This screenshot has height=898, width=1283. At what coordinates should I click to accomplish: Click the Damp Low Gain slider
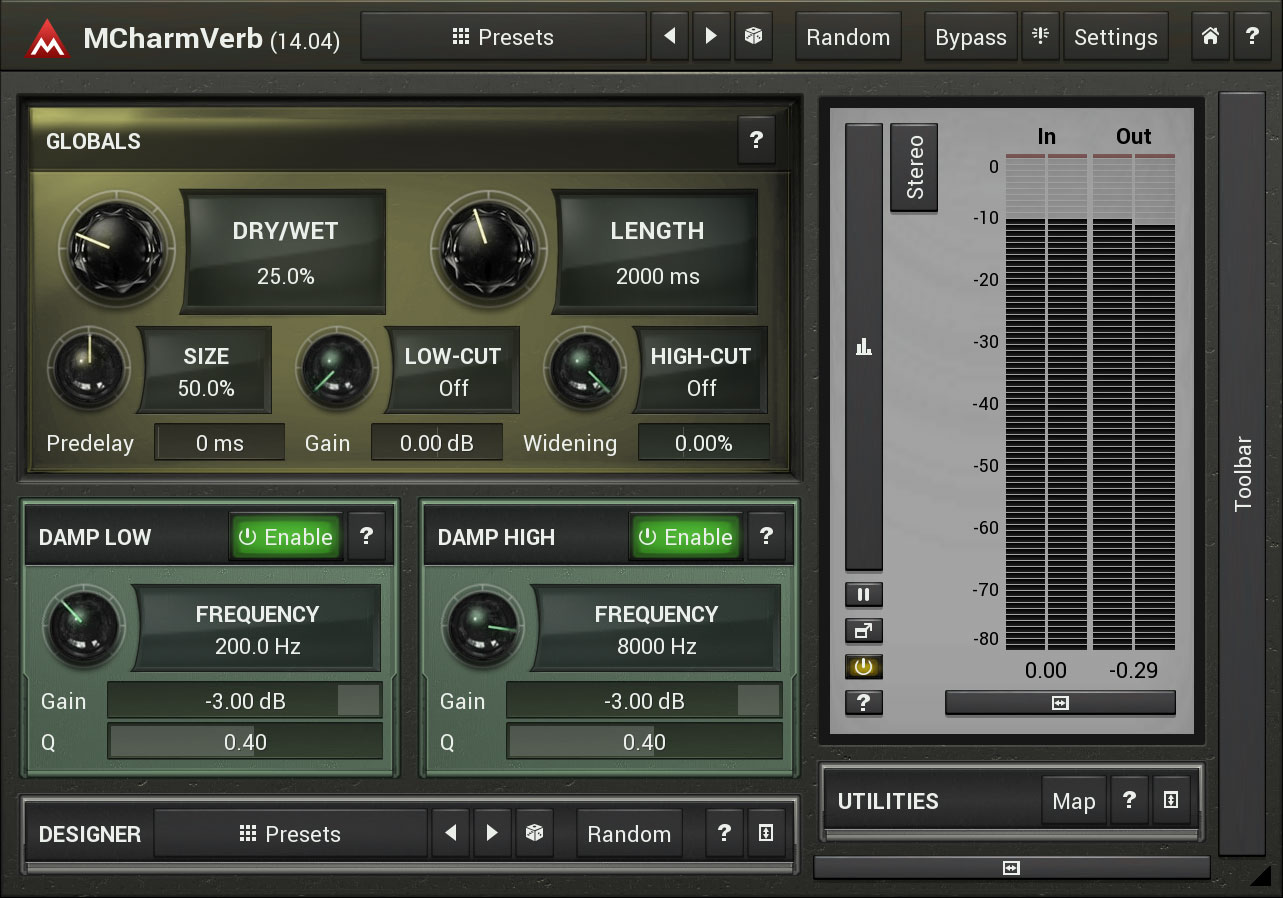[x=245, y=700]
